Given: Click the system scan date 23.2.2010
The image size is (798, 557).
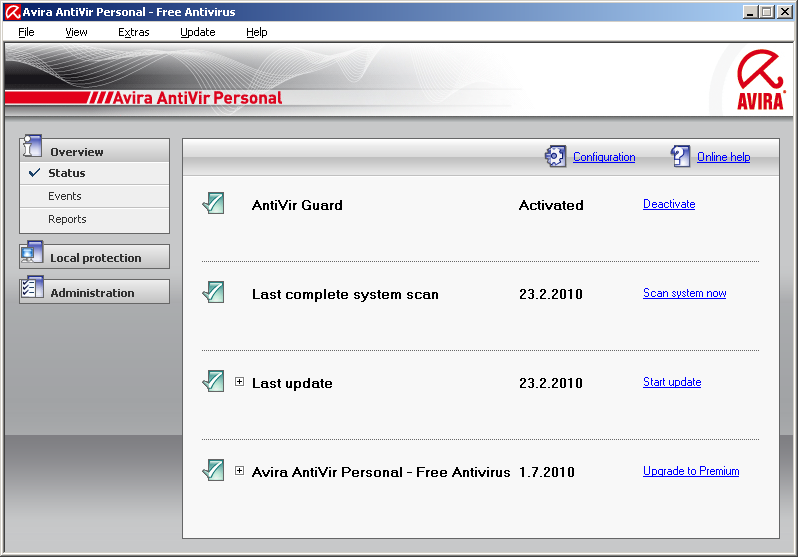Looking at the screenshot, I should point(551,294).
